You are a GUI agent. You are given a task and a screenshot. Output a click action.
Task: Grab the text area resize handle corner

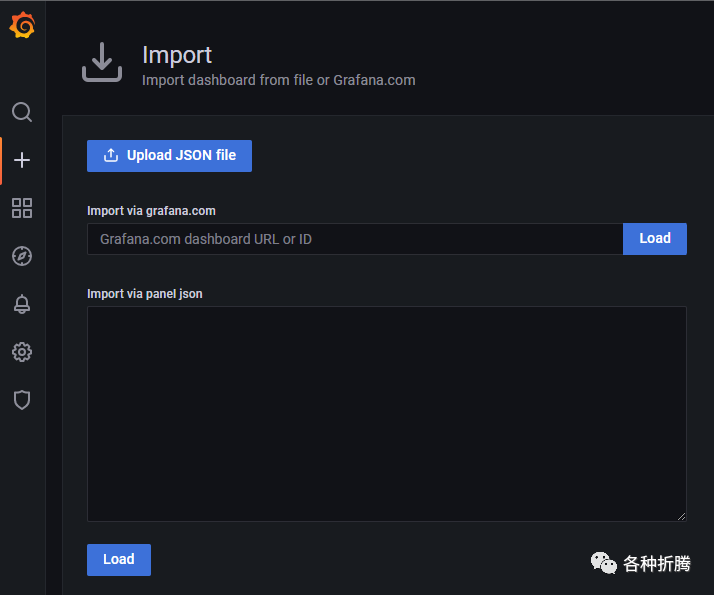[x=682, y=516]
